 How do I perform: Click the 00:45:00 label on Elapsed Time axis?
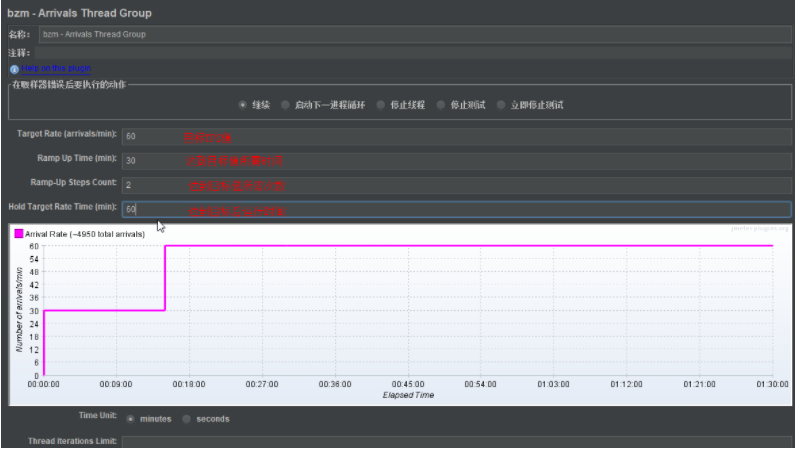(408, 384)
